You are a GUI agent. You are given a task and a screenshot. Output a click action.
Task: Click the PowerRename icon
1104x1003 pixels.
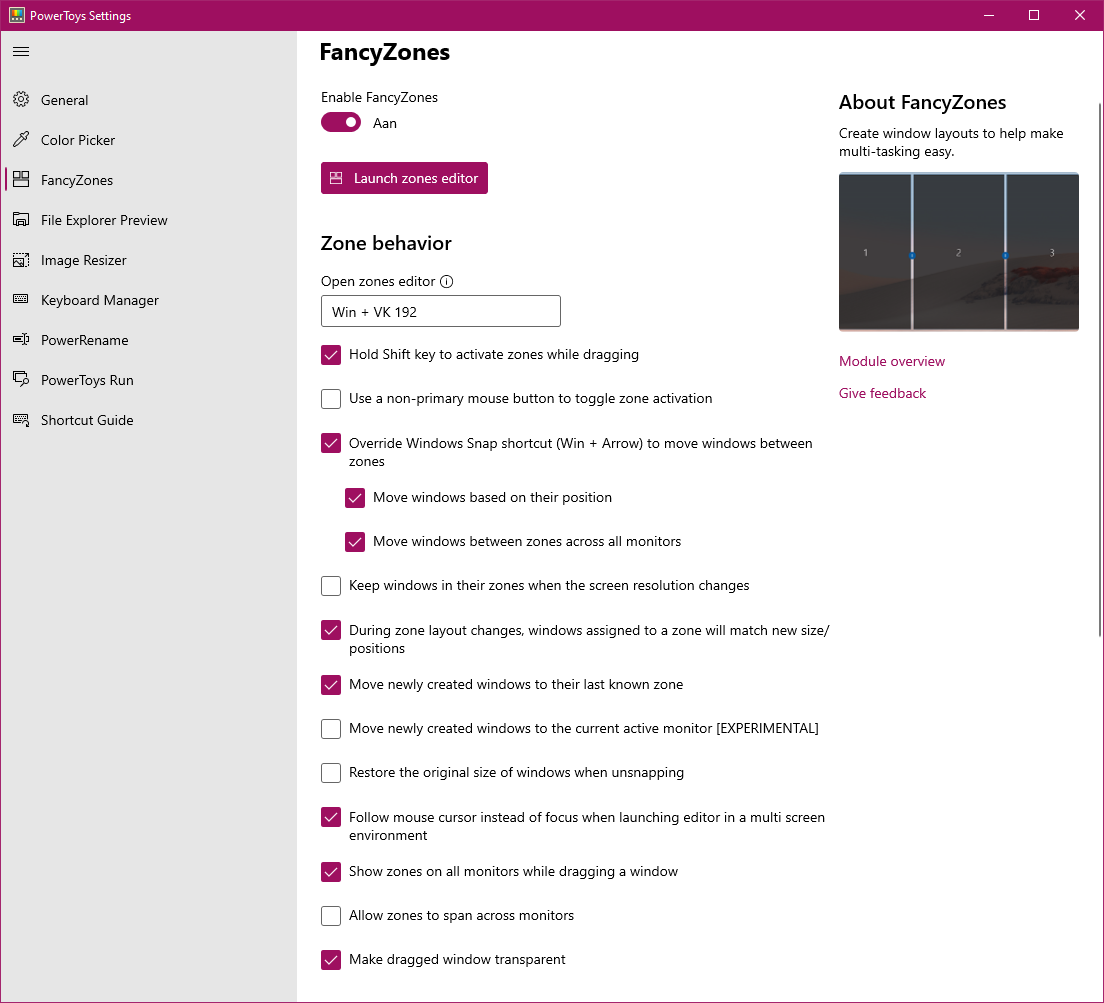21,339
